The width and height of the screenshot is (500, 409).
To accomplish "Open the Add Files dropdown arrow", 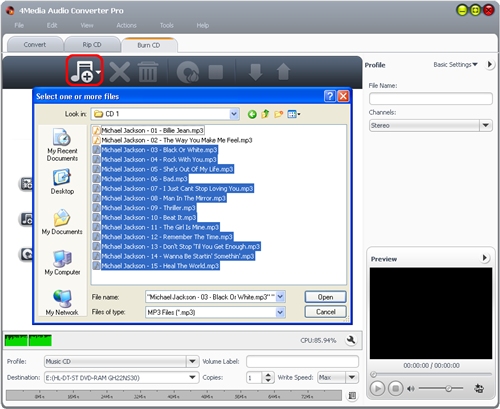I will tap(98, 72).
